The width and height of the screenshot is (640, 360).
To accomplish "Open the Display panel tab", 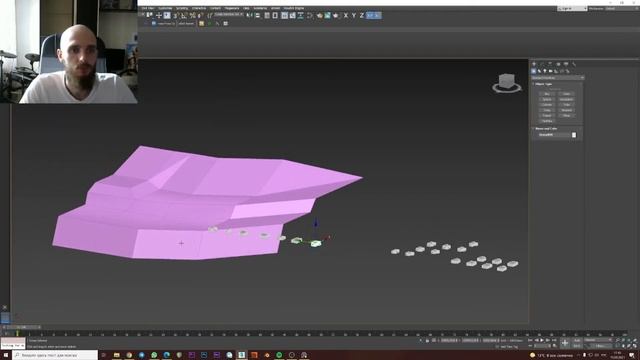I will tap(566, 64).
